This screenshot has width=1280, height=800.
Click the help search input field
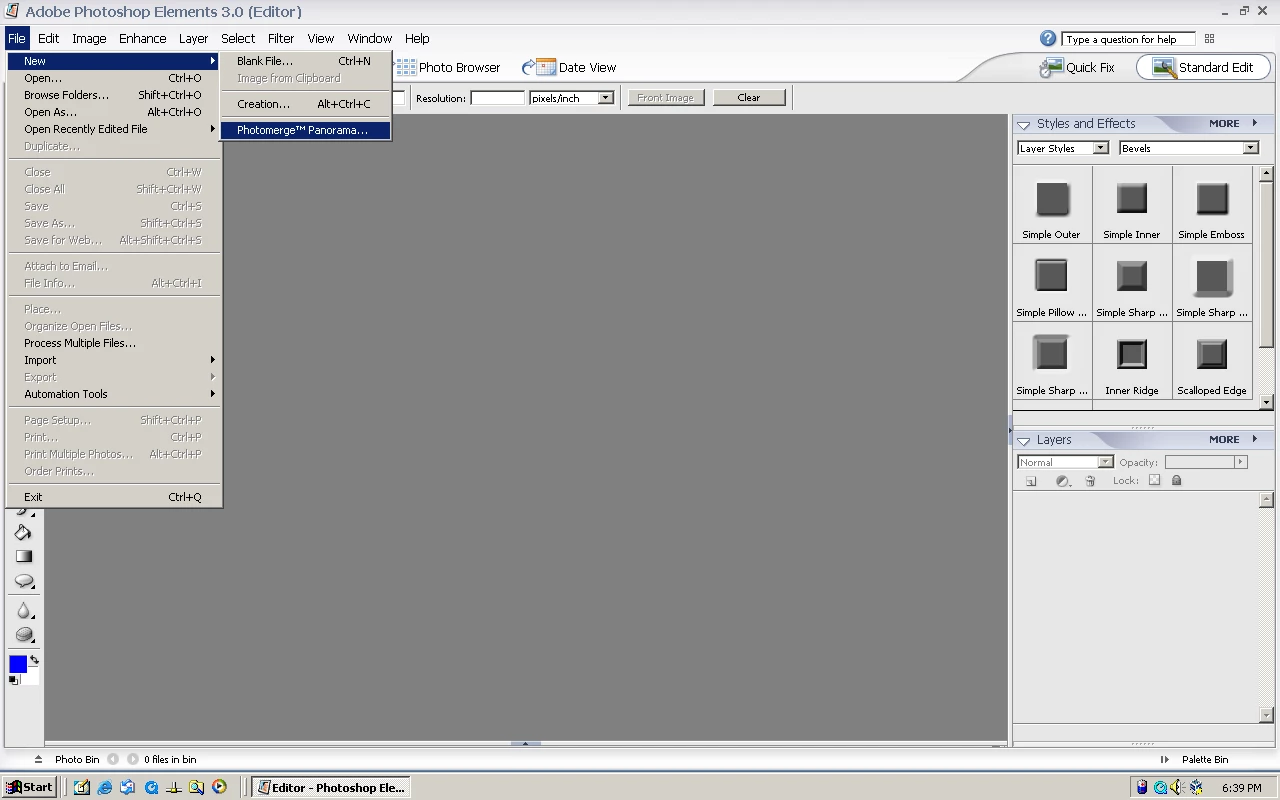tap(1128, 39)
